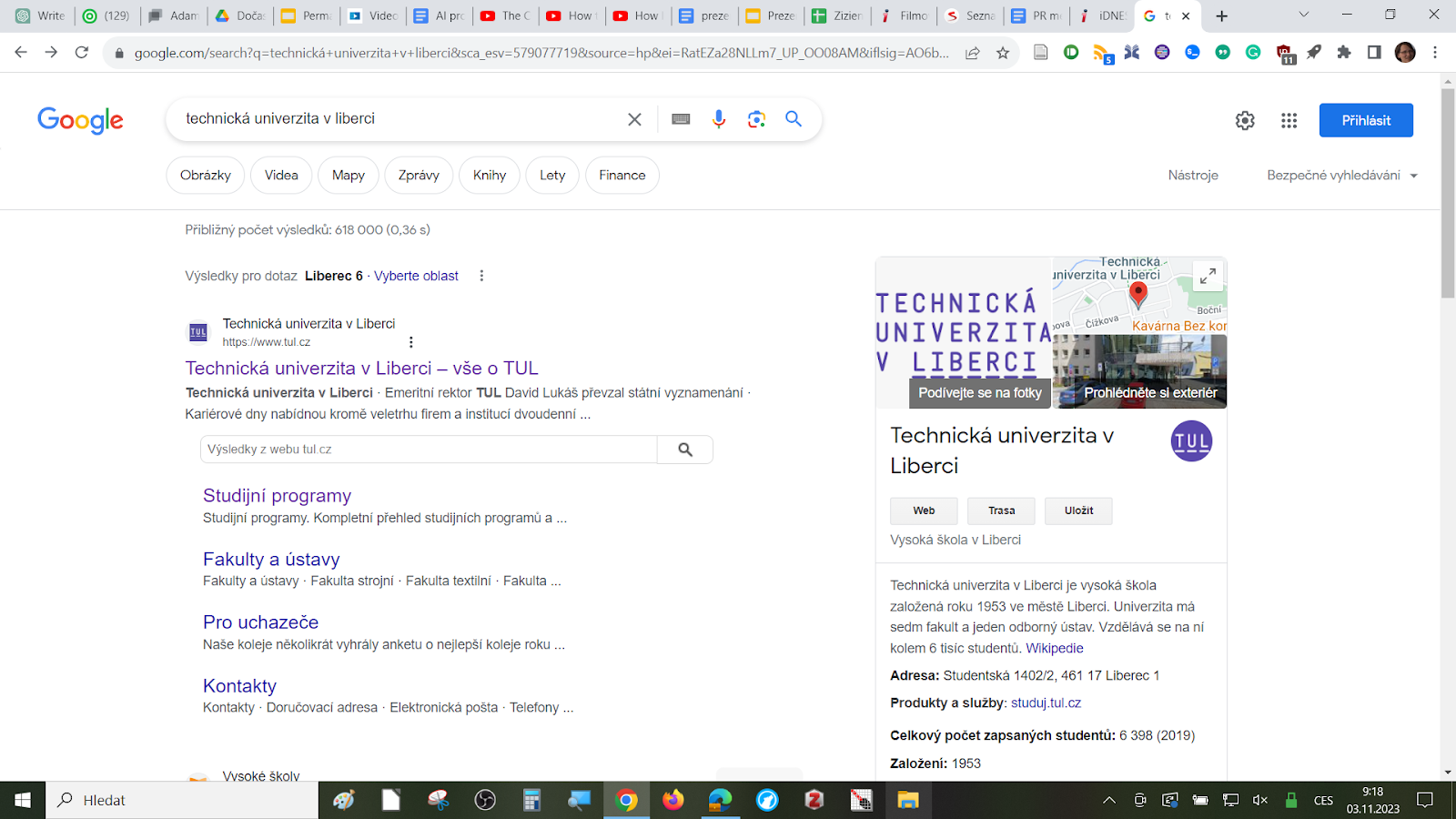Open the studuj.tul.cz link
This screenshot has width=1456, height=819.
(1046, 703)
